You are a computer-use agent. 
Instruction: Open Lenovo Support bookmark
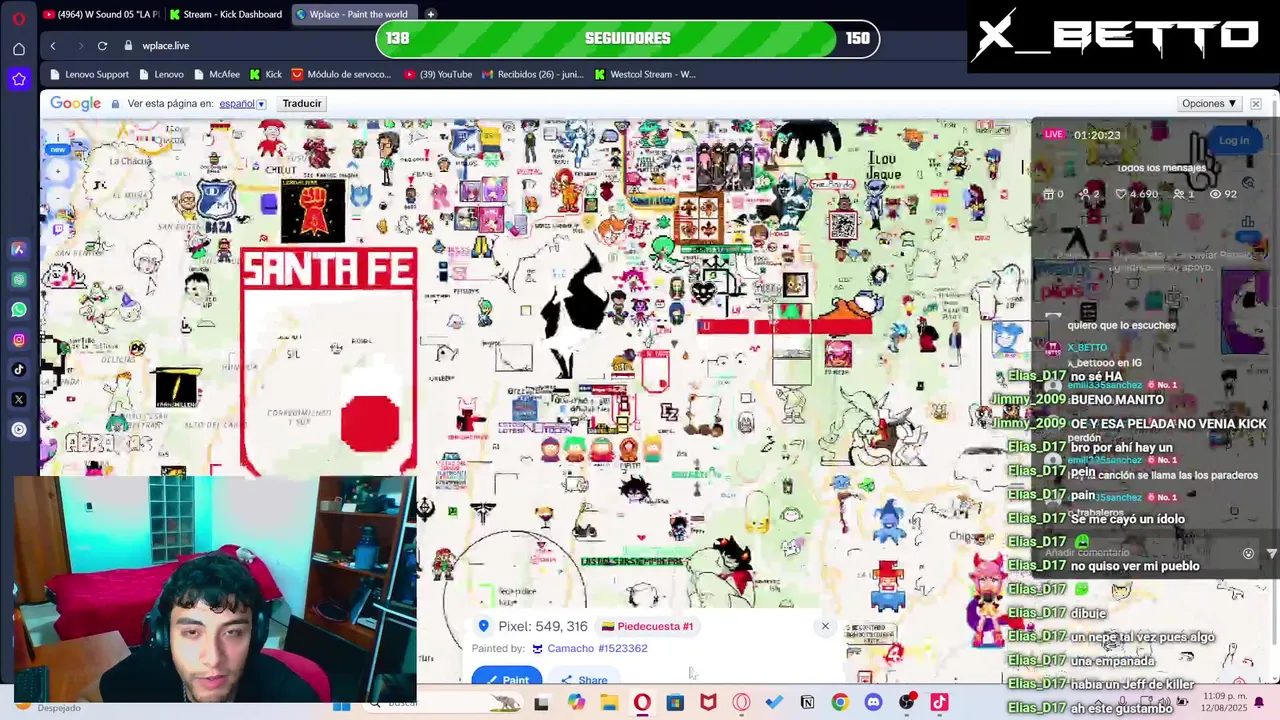89,74
